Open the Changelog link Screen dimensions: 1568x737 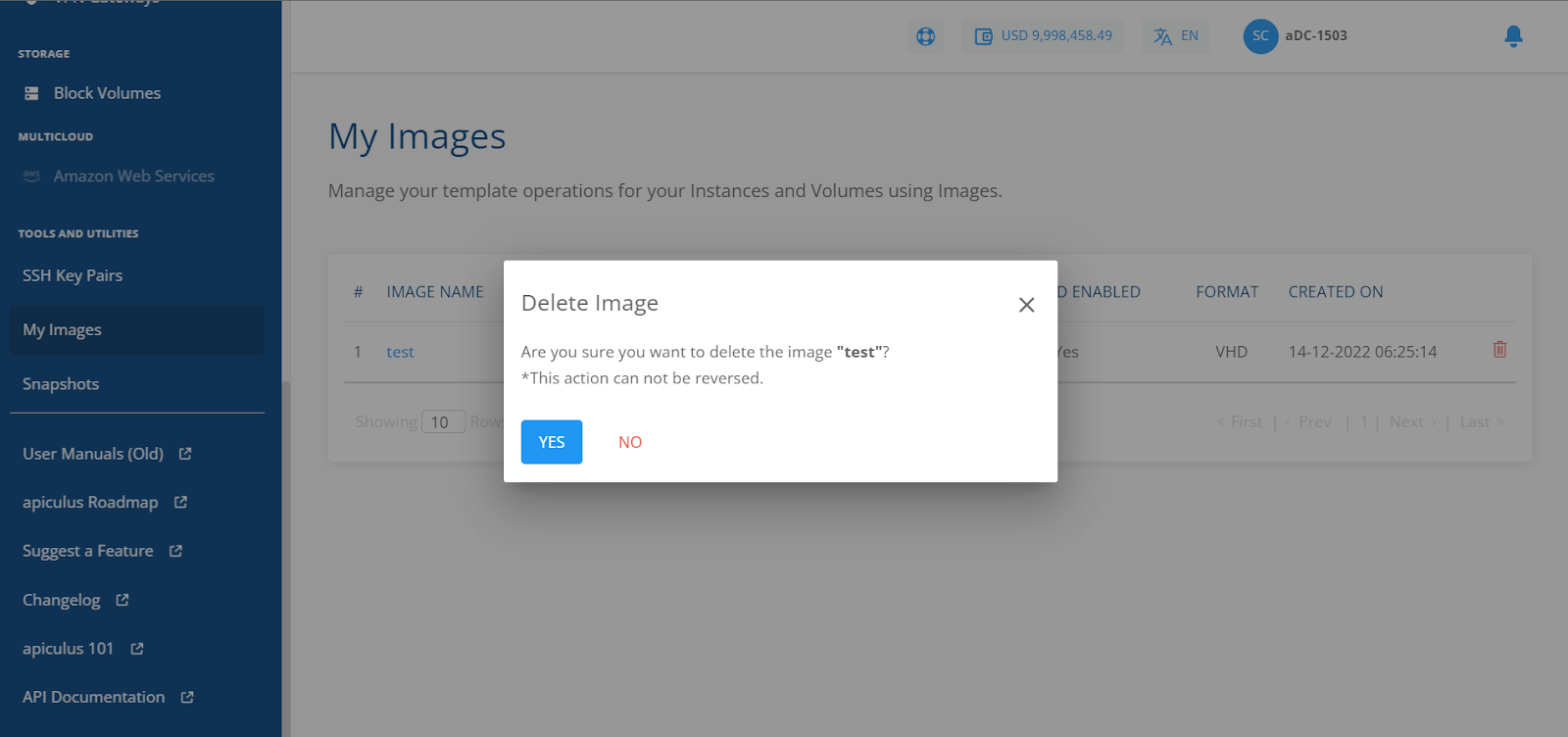pyautogui.click(x=61, y=600)
